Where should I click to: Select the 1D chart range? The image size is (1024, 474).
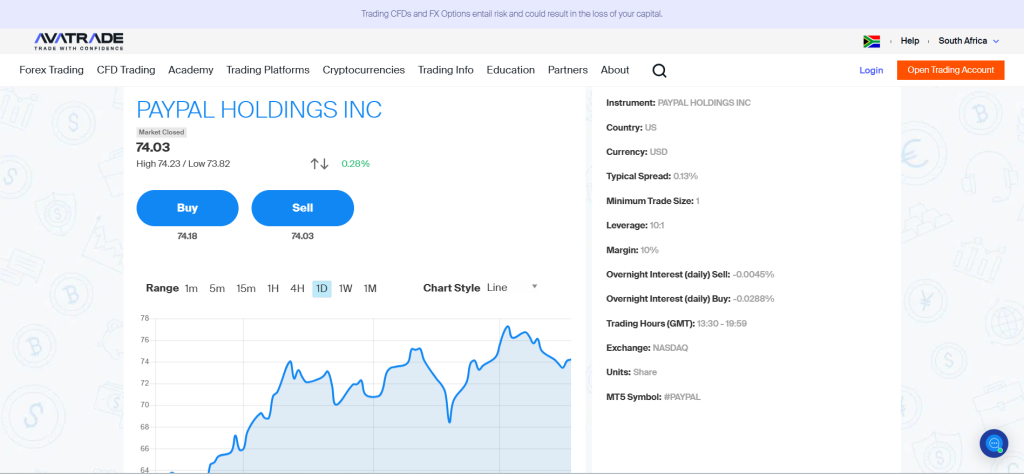click(321, 288)
